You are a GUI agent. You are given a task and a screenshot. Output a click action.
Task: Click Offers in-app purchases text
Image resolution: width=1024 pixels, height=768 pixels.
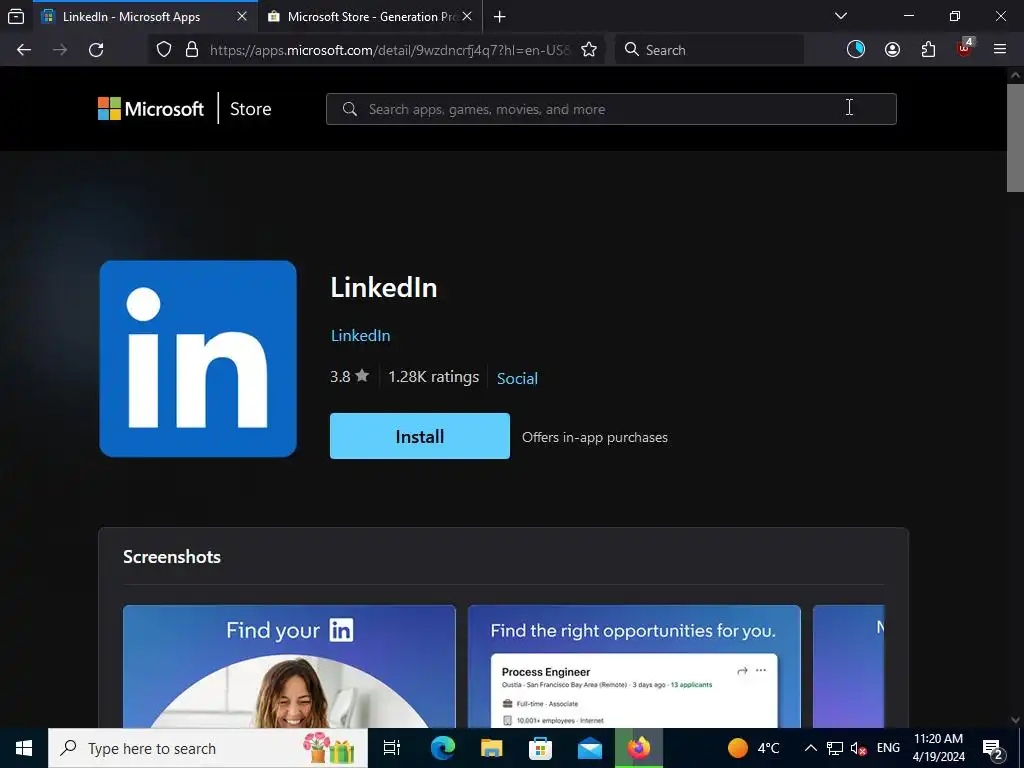pos(595,438)
